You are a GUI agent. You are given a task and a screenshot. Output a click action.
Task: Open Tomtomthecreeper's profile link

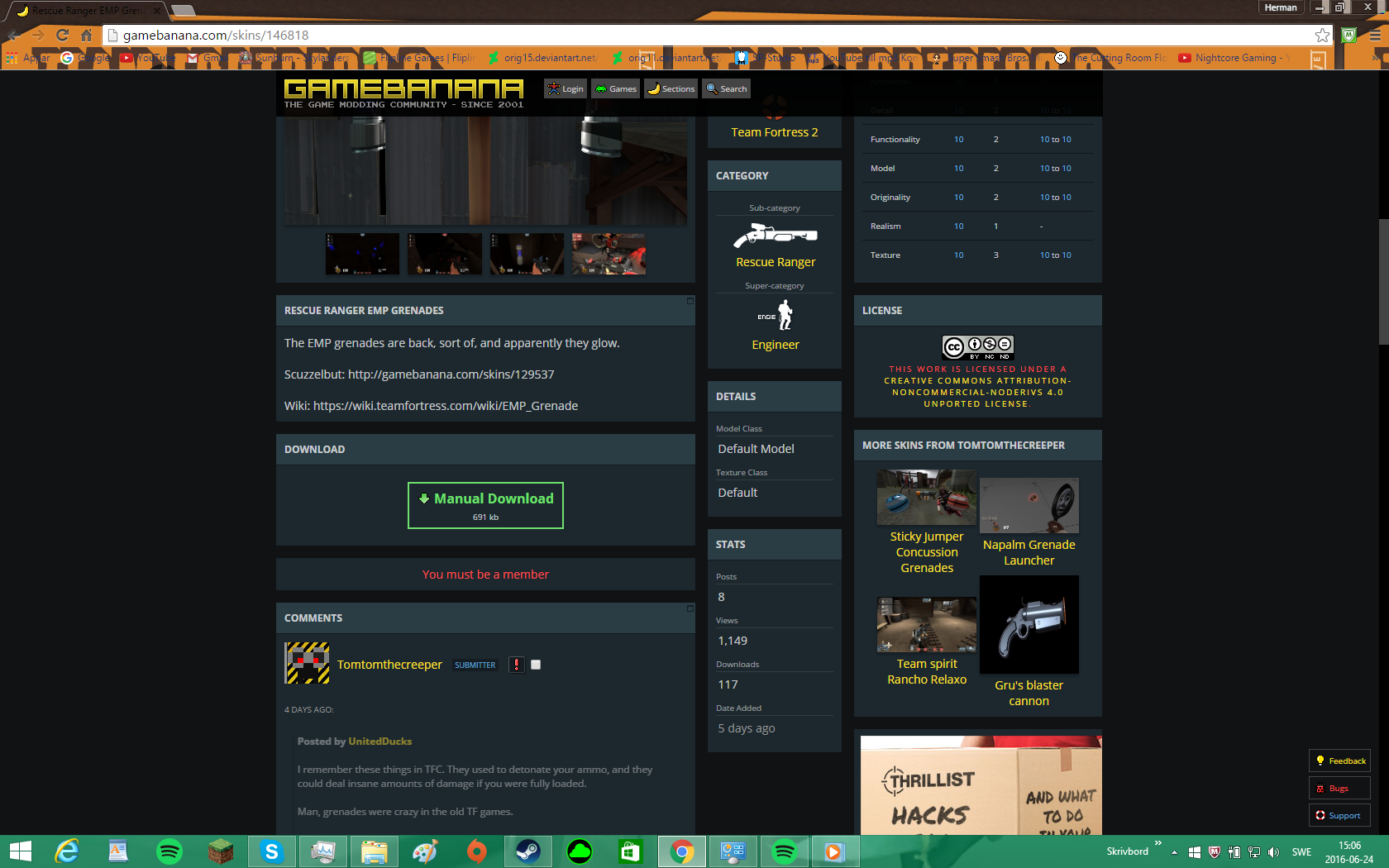pyautogui.click(x=389, y=665)
